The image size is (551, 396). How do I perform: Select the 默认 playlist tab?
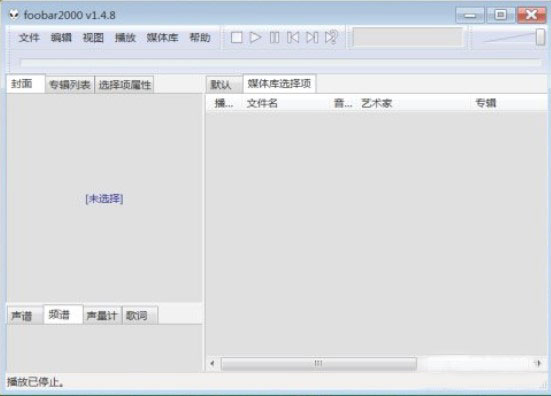pyautogui.click(x=221, y=85)
